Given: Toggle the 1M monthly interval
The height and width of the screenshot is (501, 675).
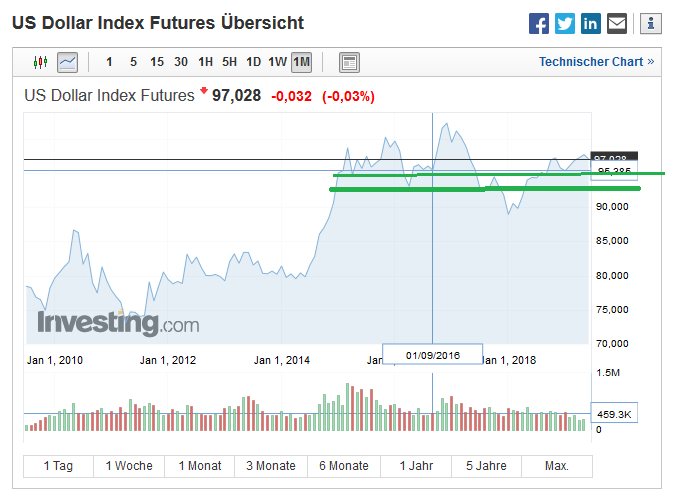Looking at the screenshot, I should (x=301, y=62).
